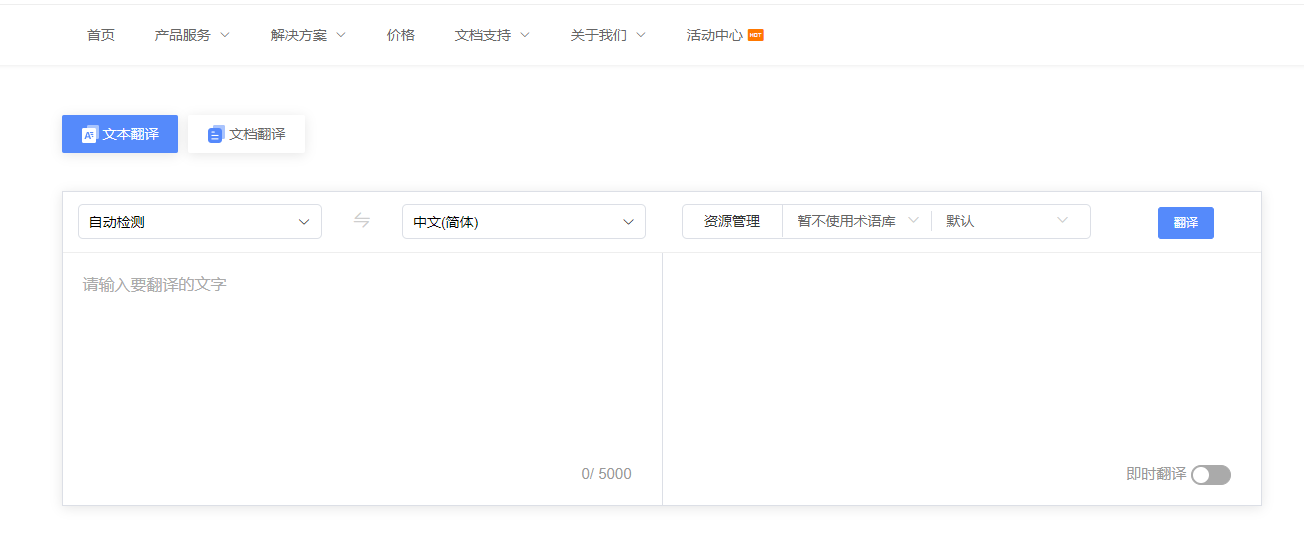This screenshot has width=1304, height=559.
Task: Expand the 文档支持 navigation menu
Action: point(492,35)
